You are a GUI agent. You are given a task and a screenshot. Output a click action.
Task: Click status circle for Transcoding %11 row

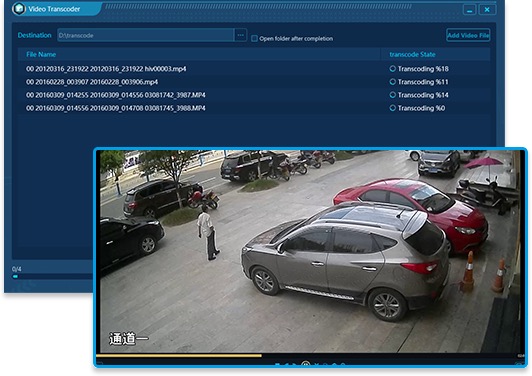click(x=393, y=82)
